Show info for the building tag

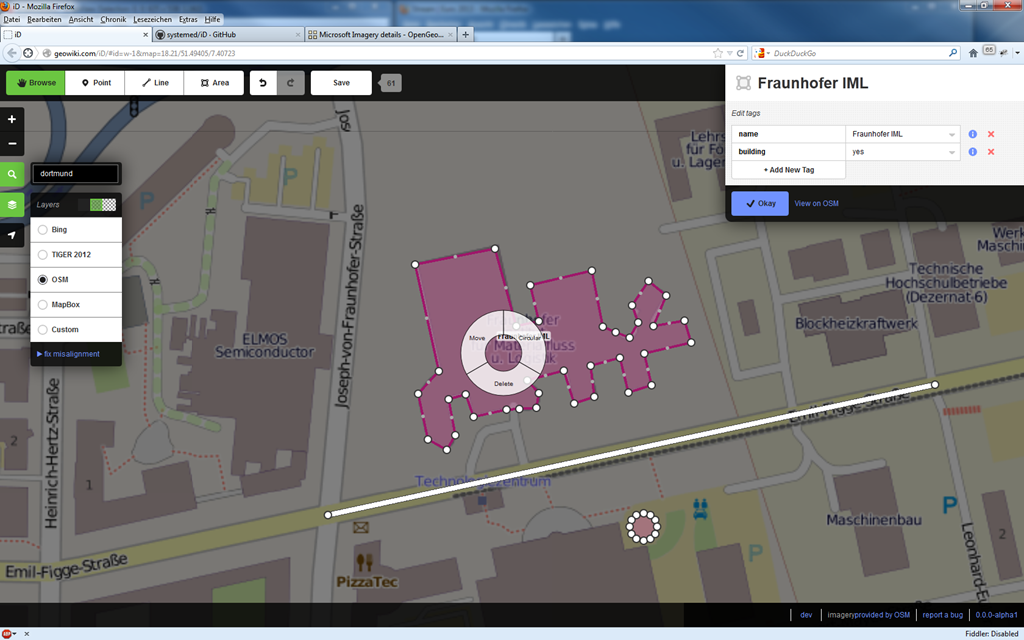pyautogui.click(x=972, y=152)
